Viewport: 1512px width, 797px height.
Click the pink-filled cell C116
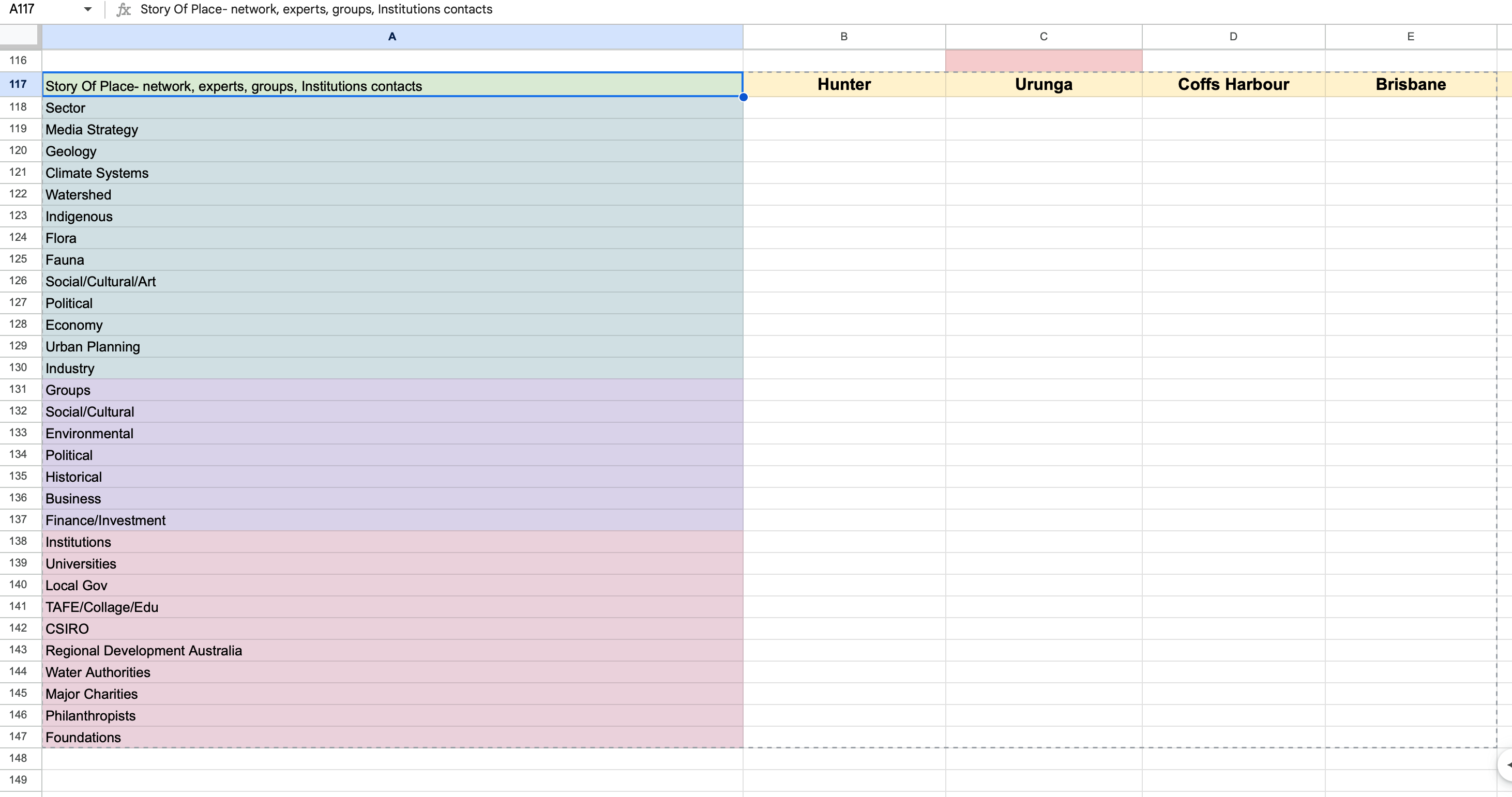click(1043, 60)
